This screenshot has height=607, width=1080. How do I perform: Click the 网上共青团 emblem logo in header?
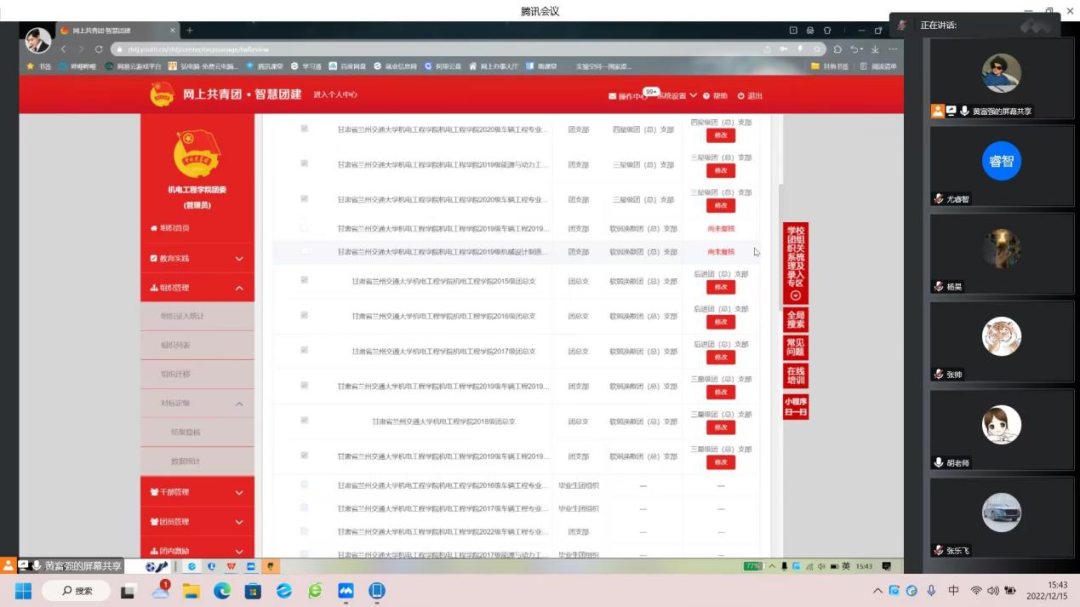coord(162,95)
